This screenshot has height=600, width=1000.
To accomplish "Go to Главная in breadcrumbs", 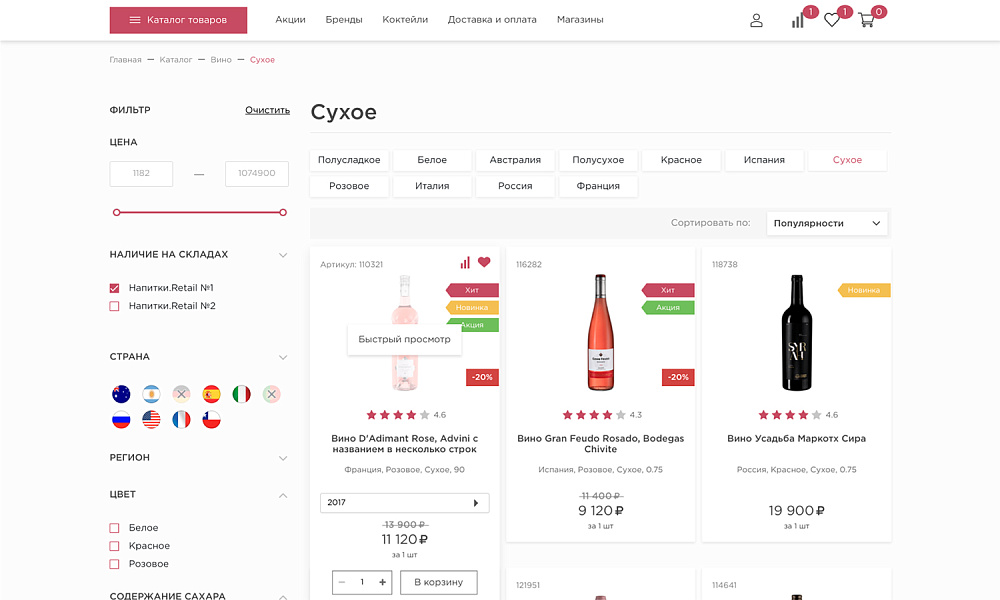I will (x=125, y=60).
